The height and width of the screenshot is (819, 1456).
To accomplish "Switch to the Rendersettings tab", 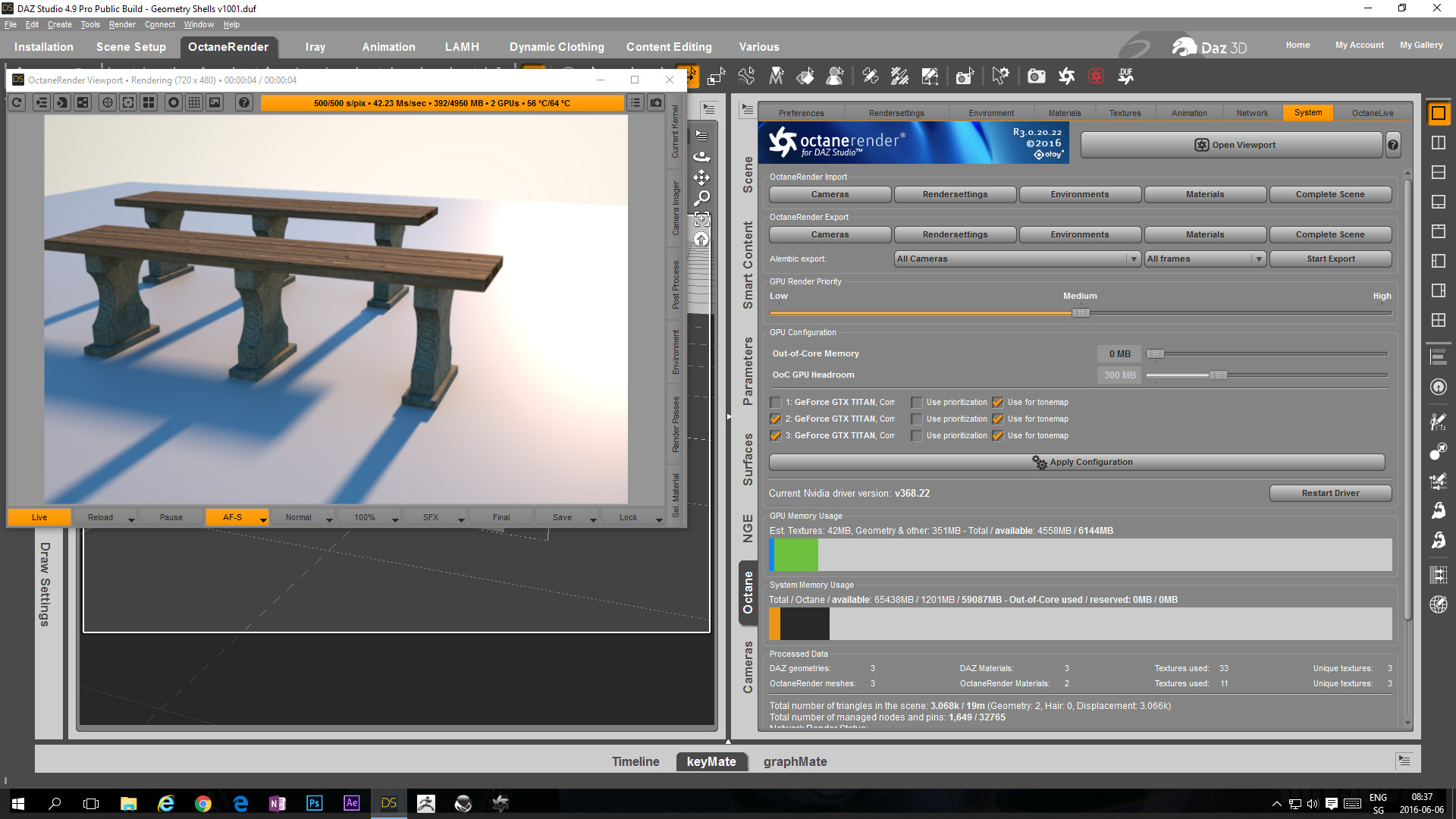I will tap(896, 113).
